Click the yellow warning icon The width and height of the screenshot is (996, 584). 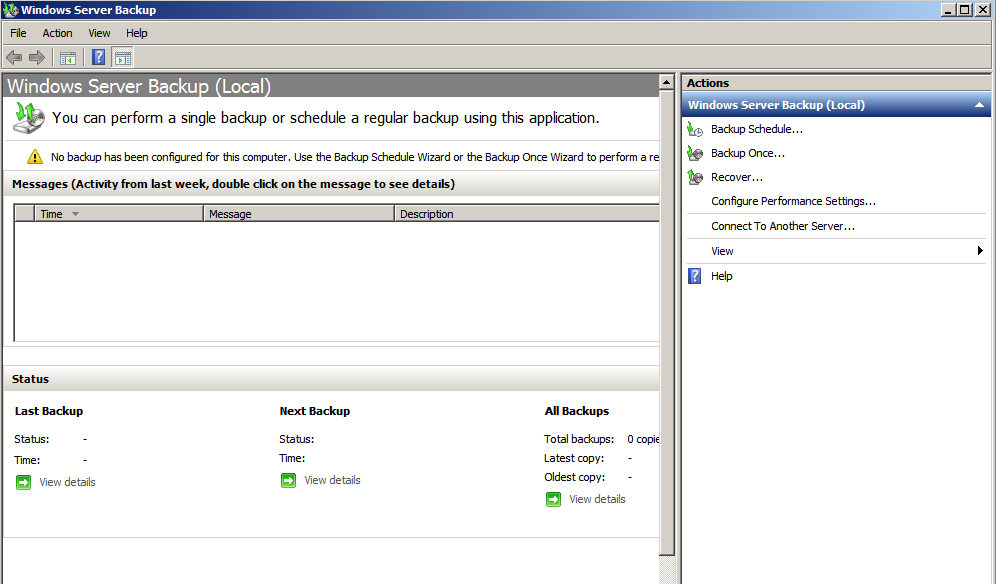coord(35,157)
